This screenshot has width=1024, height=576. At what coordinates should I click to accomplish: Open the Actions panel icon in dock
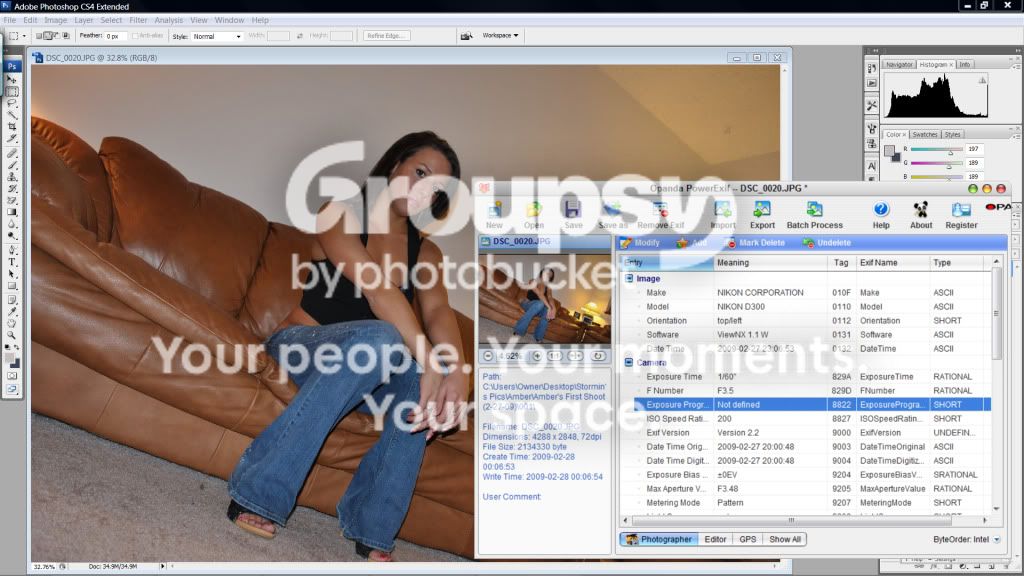tap(872, 83)
